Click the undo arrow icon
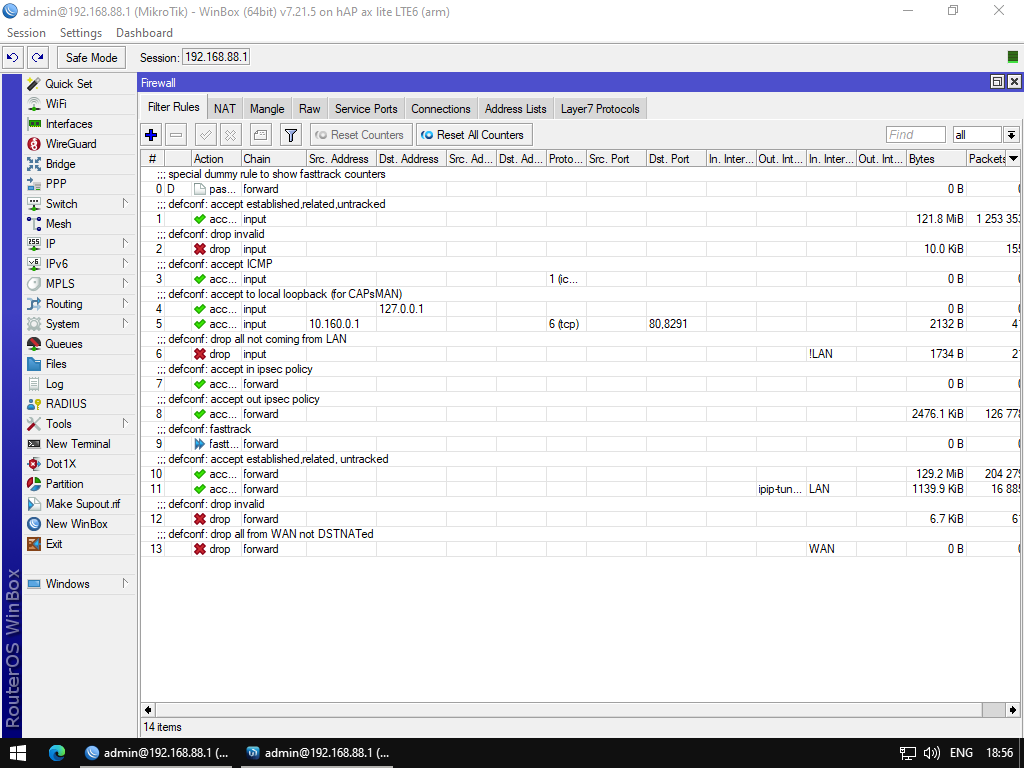 point(12,57)
